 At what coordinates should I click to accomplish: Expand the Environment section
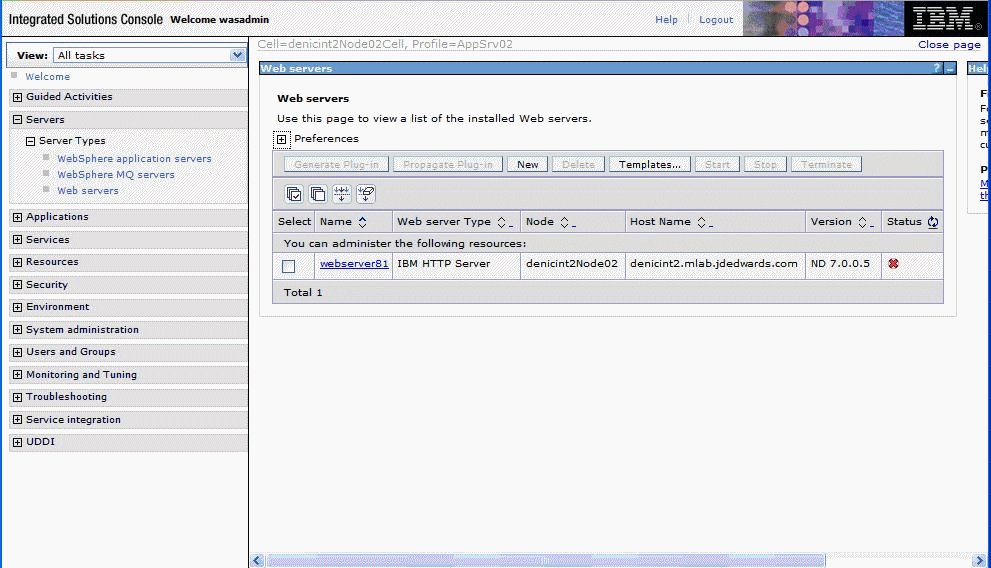tap(18, 307)
